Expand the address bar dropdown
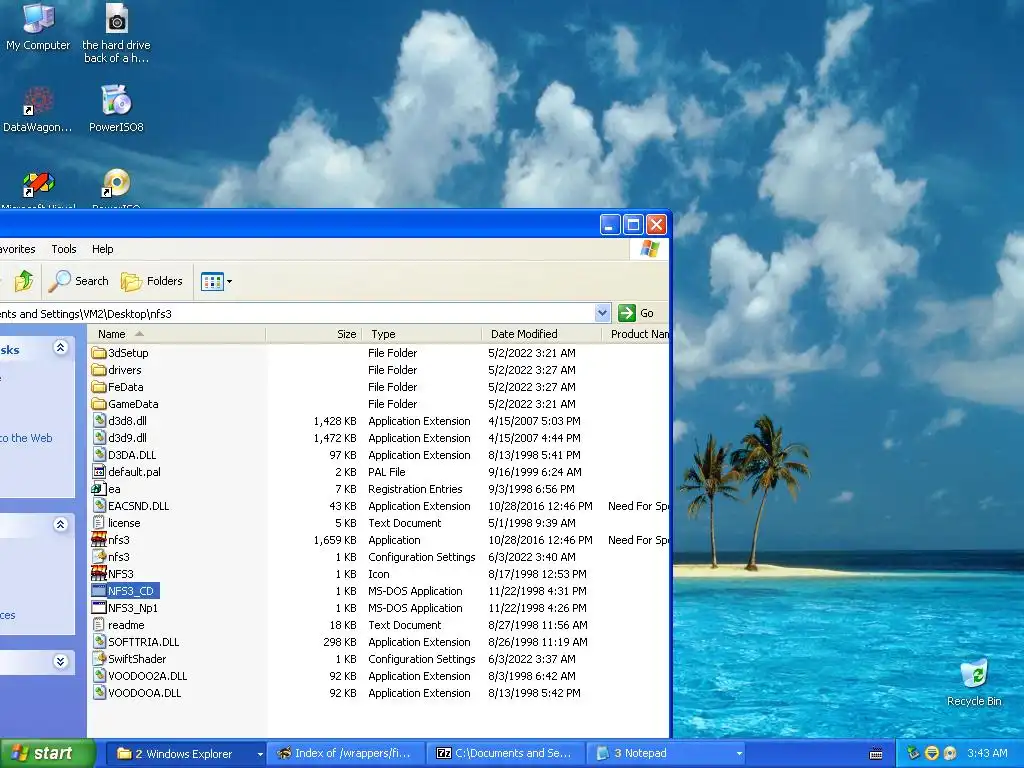Screen dimensions: 1024x768 (x=602, y=313)
